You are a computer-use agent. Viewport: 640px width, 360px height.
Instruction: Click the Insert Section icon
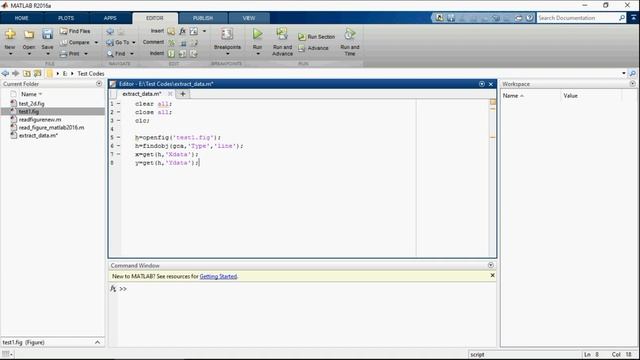click(171, 31)
